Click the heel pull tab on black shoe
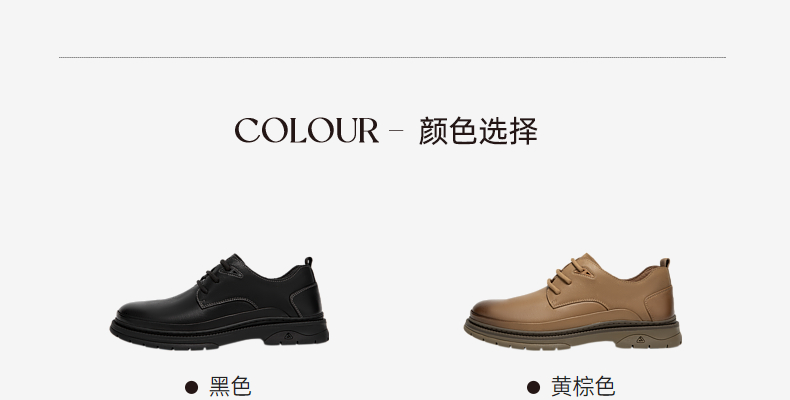 [308, 261]
